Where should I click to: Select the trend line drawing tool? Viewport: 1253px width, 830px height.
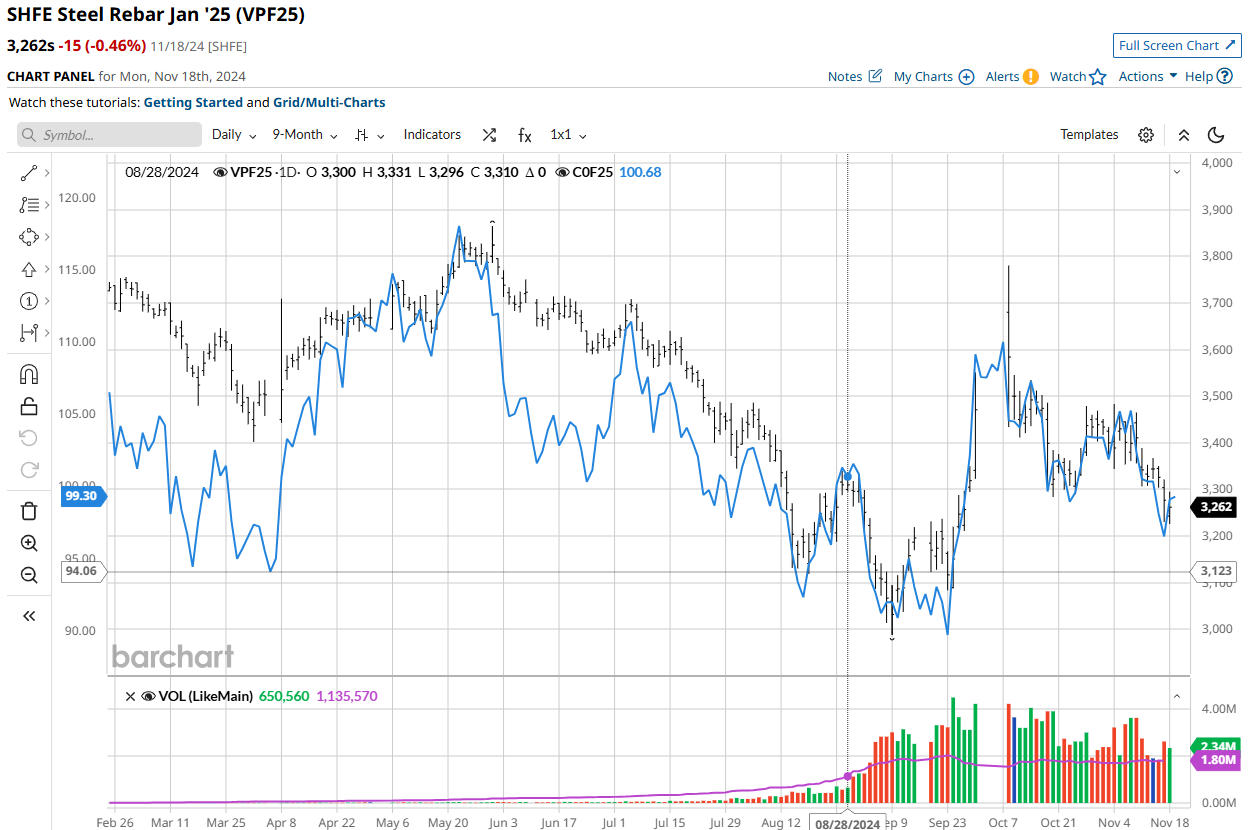pos(29,173)
